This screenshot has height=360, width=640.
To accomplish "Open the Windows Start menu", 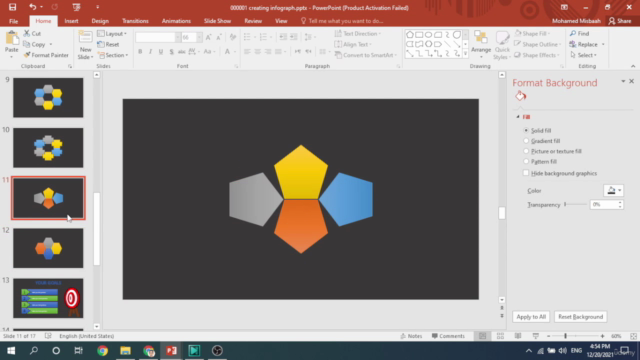I will (11, 351).
